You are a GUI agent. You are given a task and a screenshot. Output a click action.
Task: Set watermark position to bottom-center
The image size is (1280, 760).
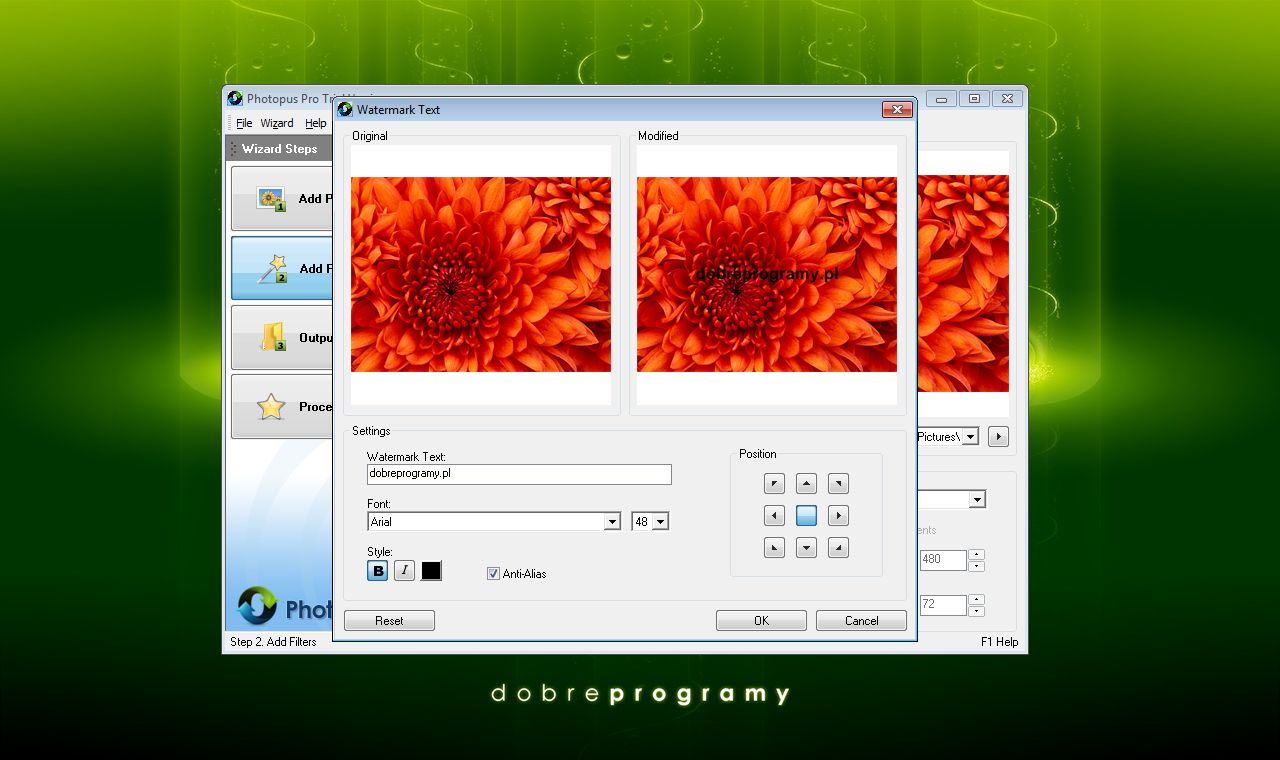pyautogui.click(x=806, y=548)
